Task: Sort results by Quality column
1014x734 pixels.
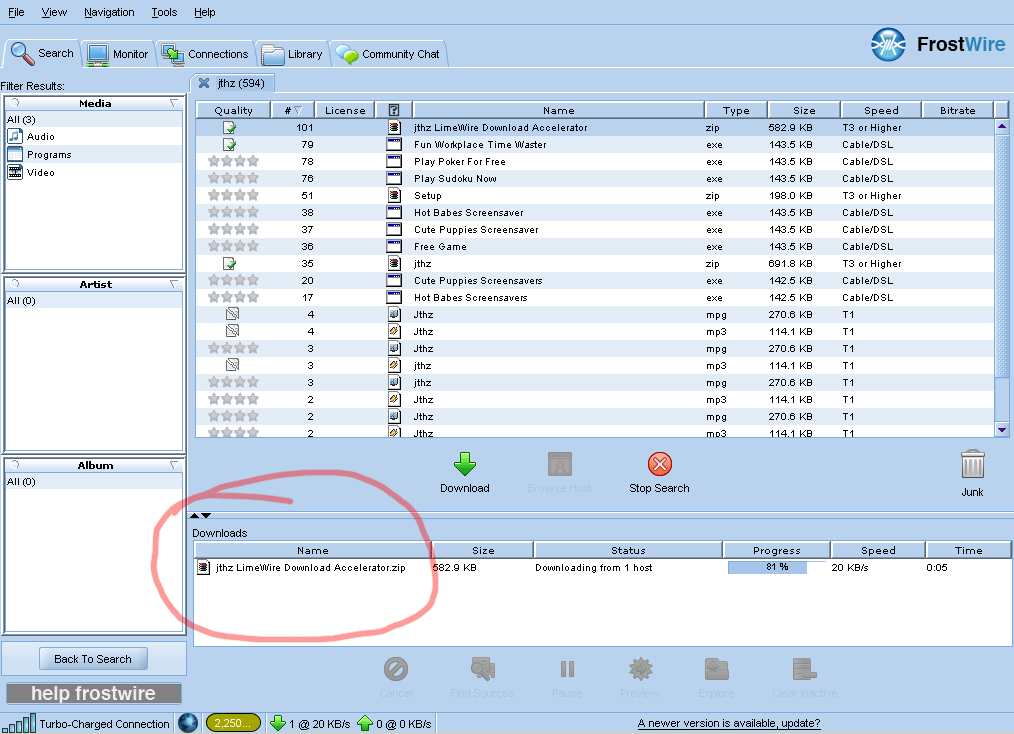Action: coord(233,111)
